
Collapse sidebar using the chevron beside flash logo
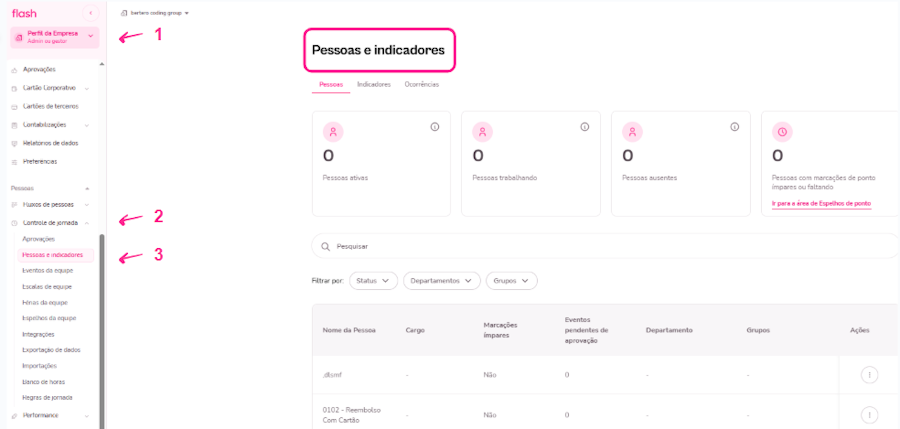91,13
